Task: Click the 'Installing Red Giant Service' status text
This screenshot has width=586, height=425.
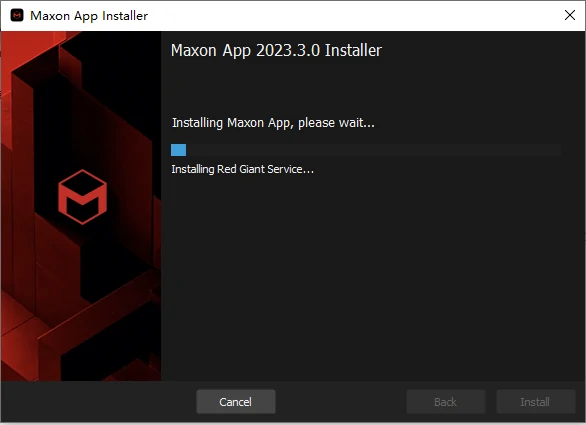Action: point(243,169)
